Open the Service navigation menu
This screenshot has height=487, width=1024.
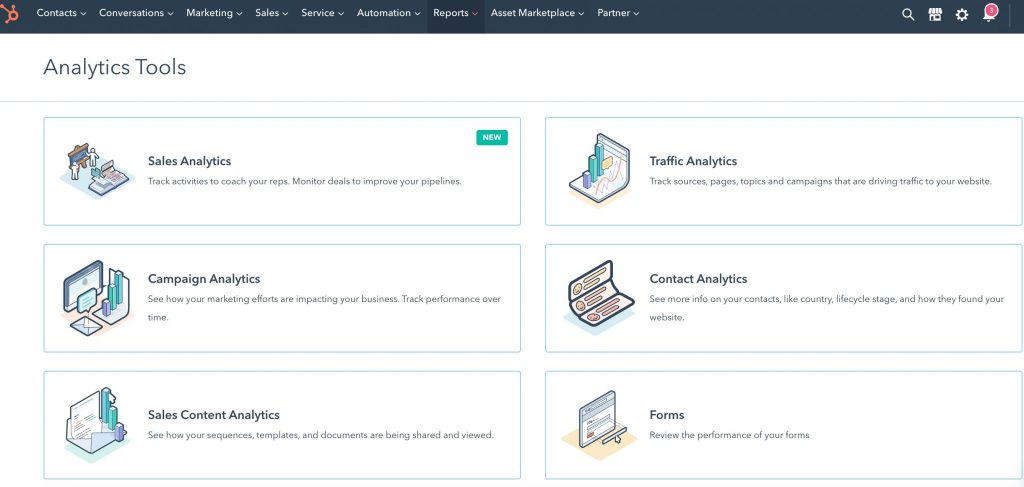pyautogui.click(x=323, y=13)
